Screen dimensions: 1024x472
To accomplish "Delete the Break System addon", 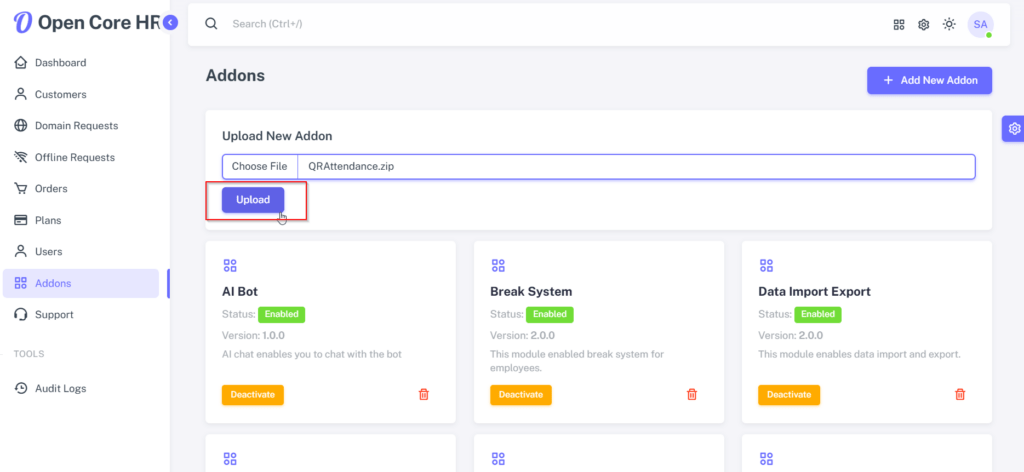I will click(692, 394).
